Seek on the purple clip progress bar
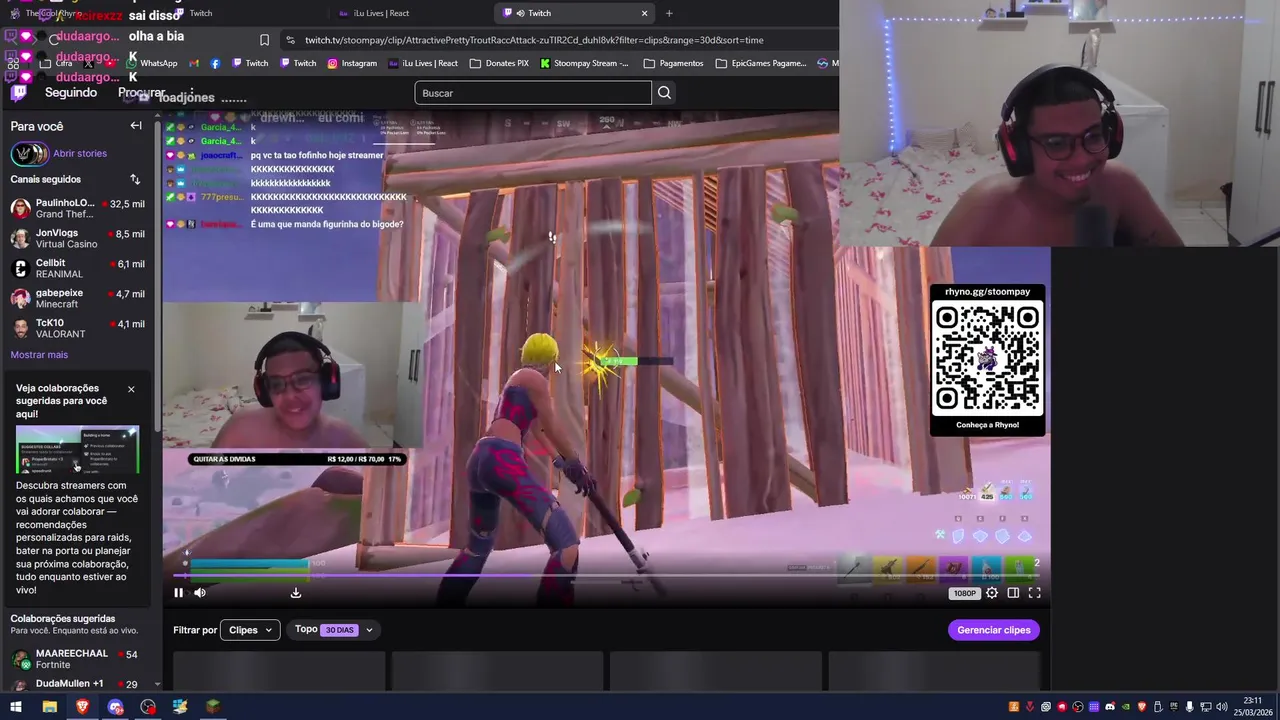This screenshot has height=720, width=1280. coord(606,575)
